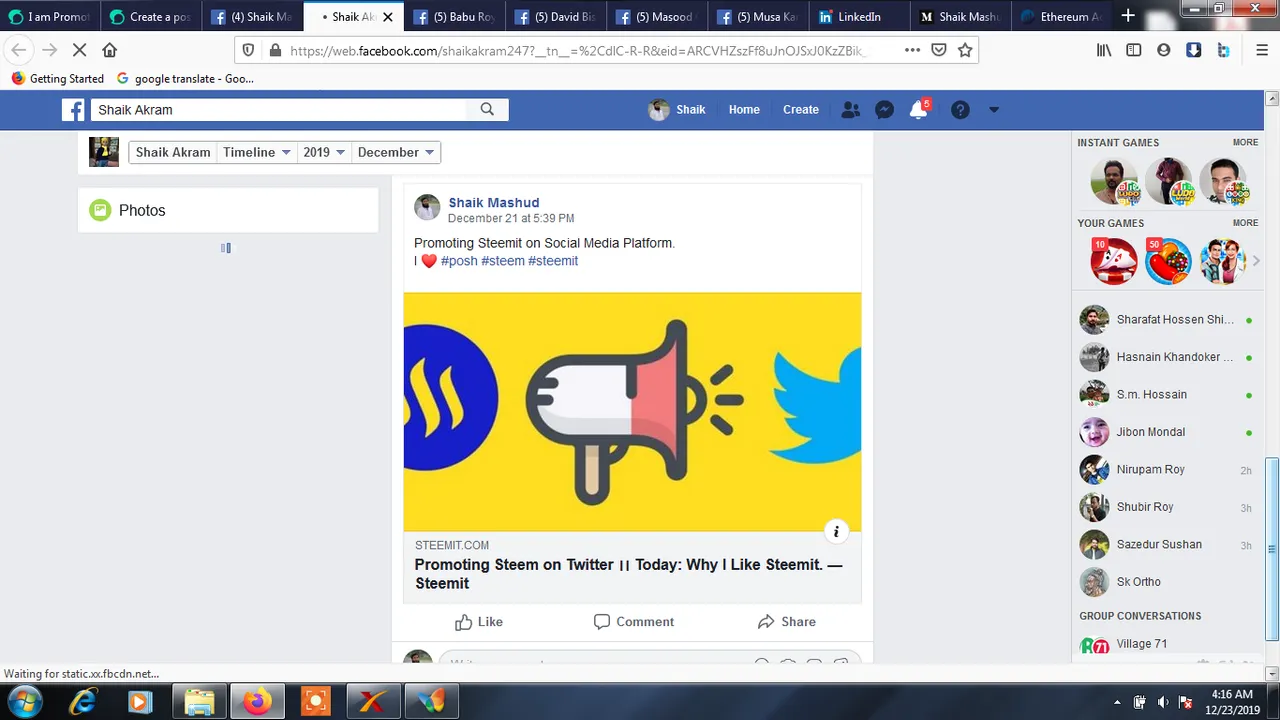Open the Steemit article link title
Viewport: 1280px width, 720px height.
629,574
